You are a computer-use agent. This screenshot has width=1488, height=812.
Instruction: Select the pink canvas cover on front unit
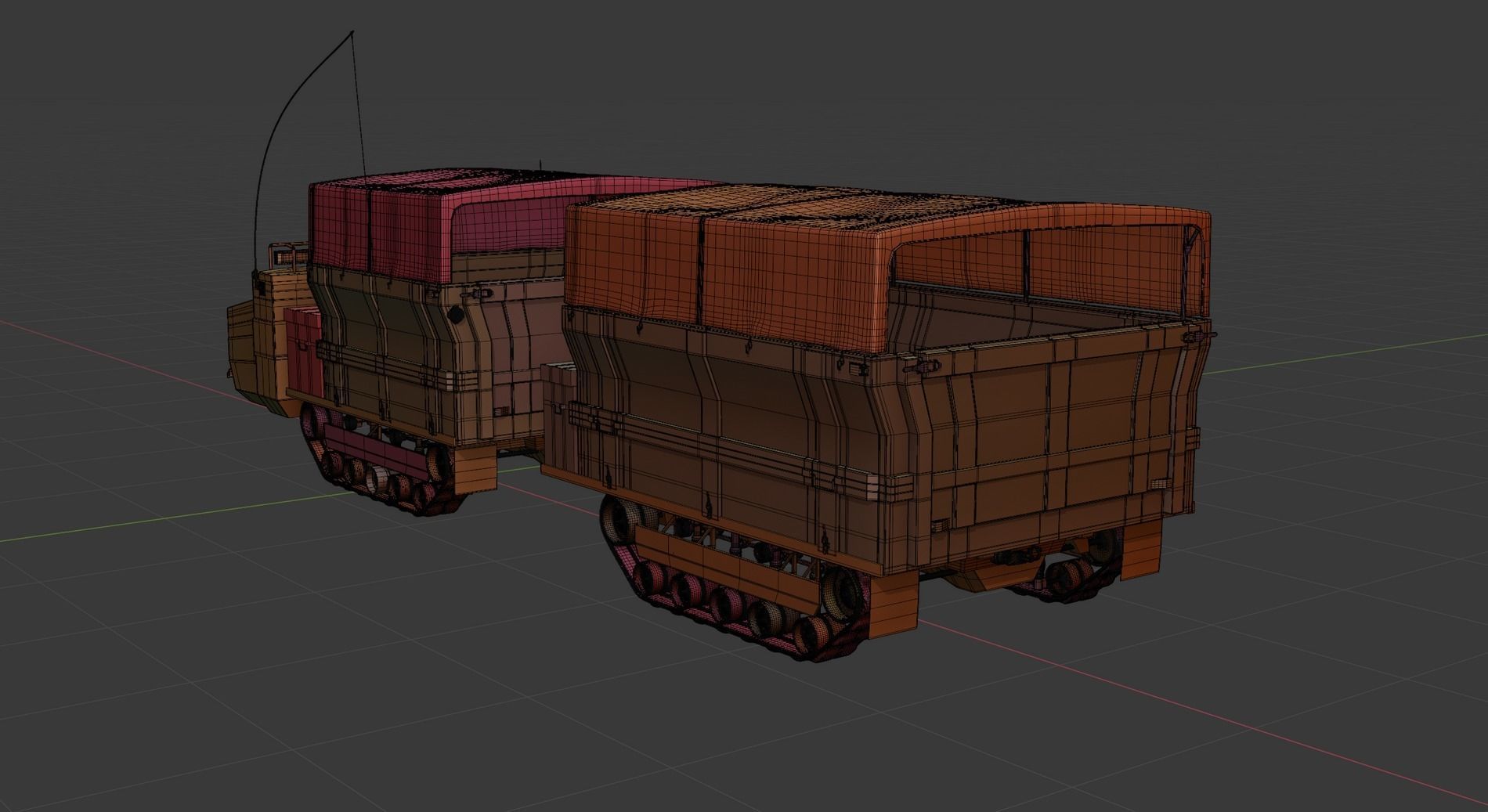[439, 223]
